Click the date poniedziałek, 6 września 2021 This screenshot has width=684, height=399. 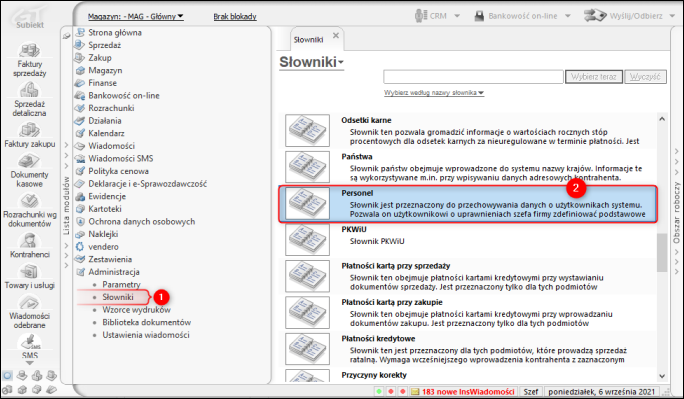point(602,392)
